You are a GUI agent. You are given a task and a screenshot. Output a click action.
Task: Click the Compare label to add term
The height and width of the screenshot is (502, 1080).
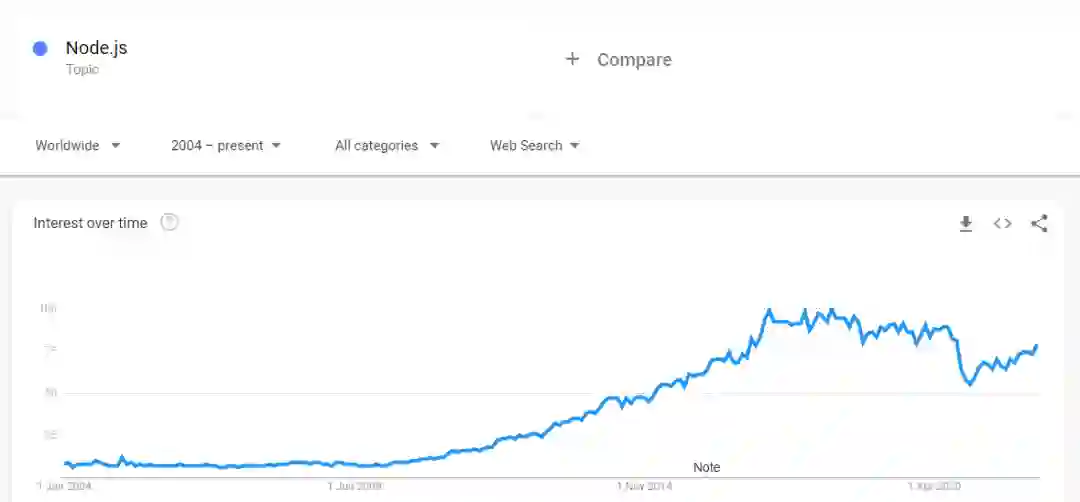coord(634,60)
